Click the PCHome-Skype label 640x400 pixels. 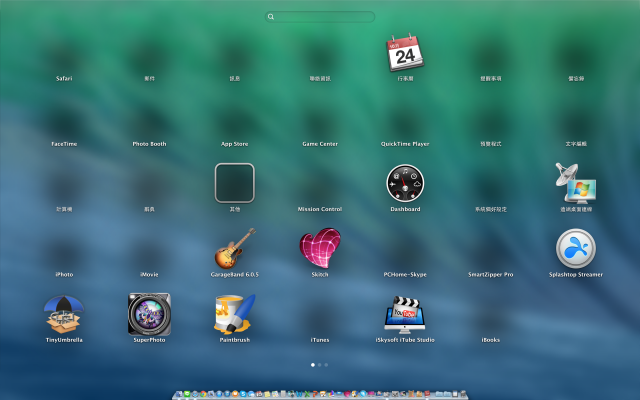[x=405, y=274]
